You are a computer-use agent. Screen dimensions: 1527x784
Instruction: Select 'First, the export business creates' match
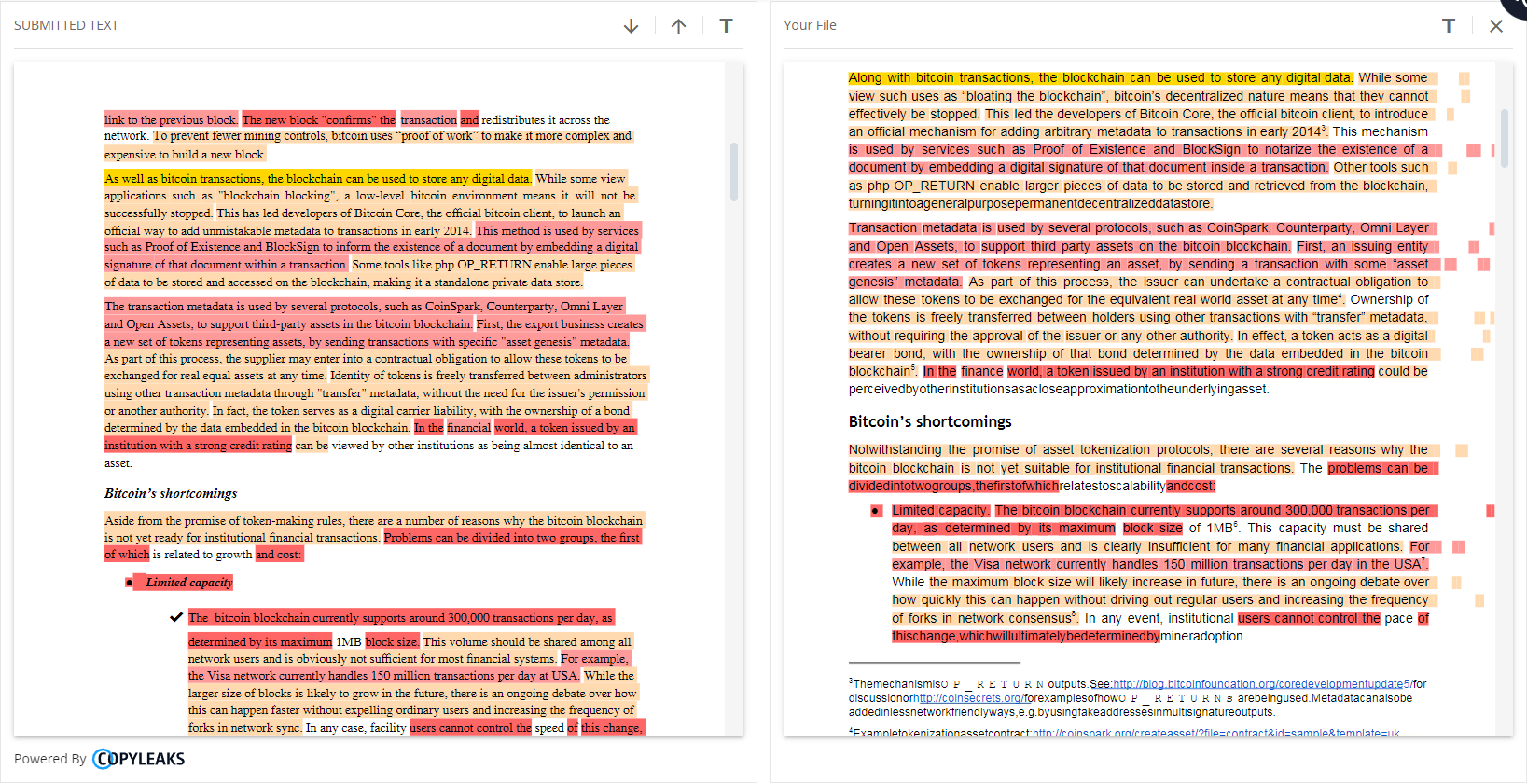tap(560, 324)
